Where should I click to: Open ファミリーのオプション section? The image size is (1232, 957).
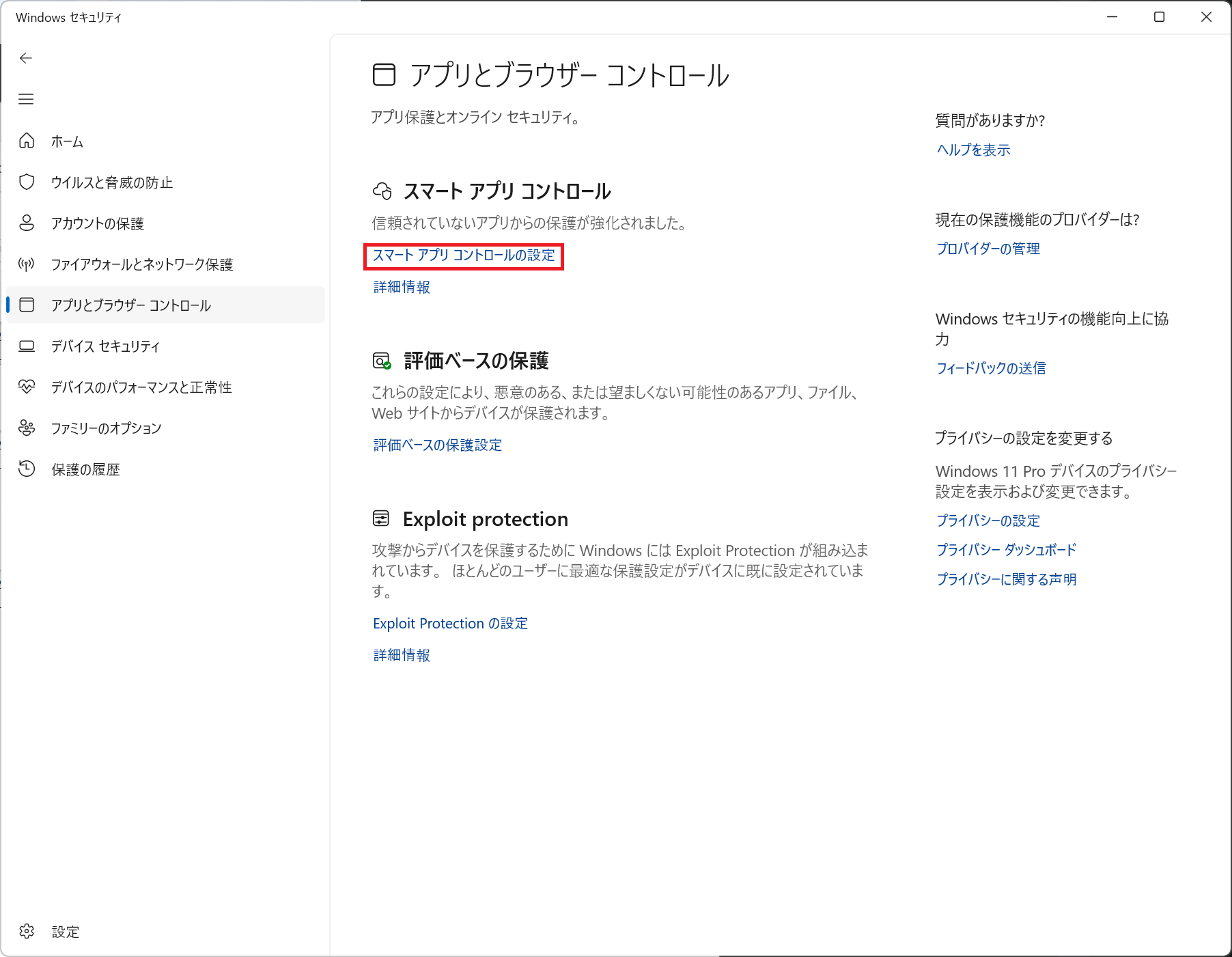coord(106,428)
